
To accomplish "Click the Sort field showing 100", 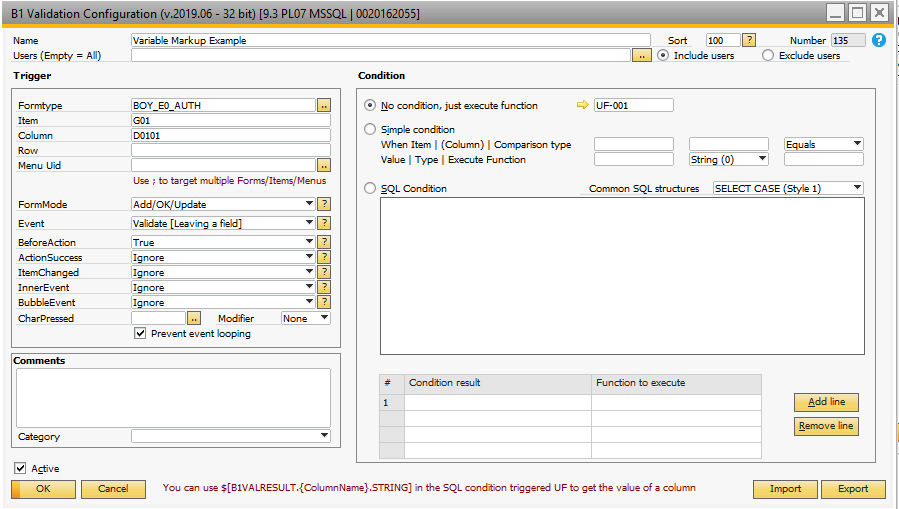I will coord(724,40).
